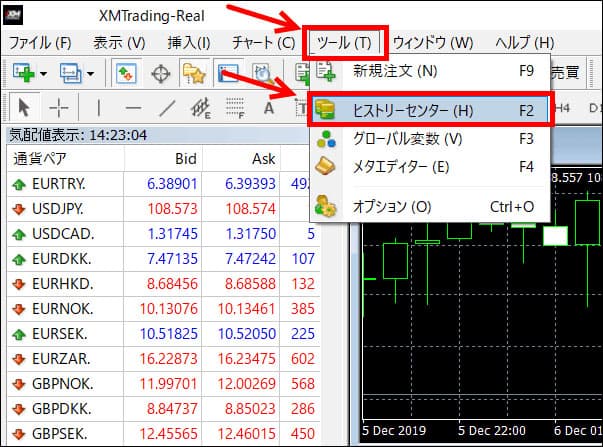Click the new chart icon in toolbar
The width and height of the screenshot is (603, 447).
coord(22,73)
